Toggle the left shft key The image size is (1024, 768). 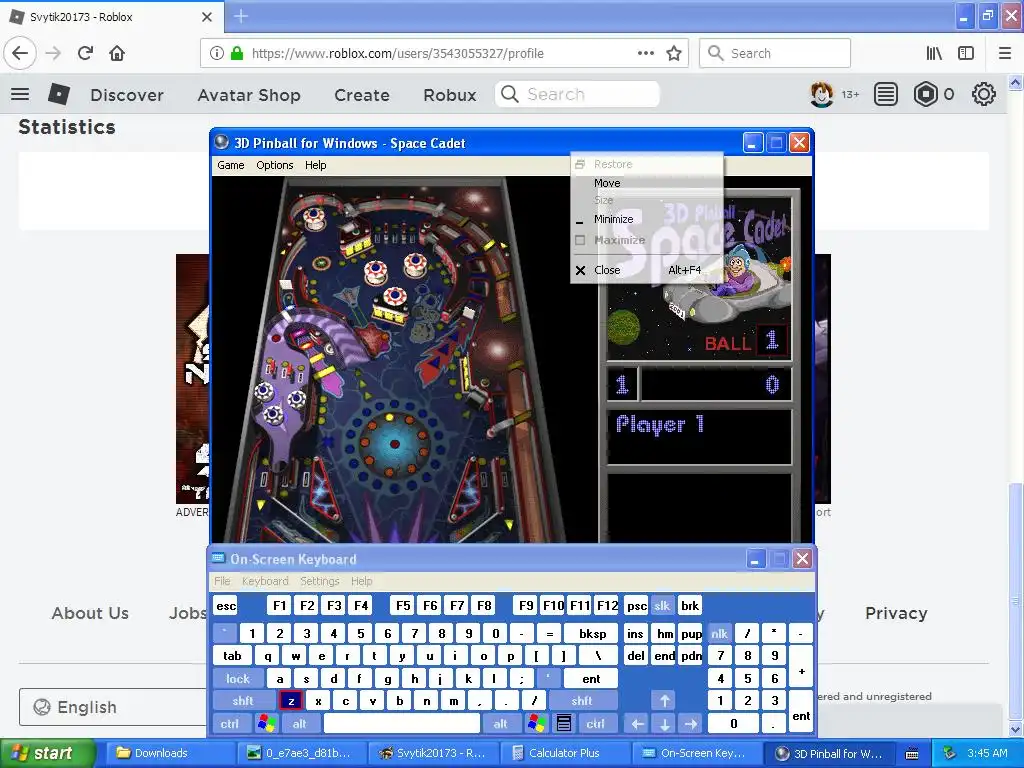coord(243,701)
